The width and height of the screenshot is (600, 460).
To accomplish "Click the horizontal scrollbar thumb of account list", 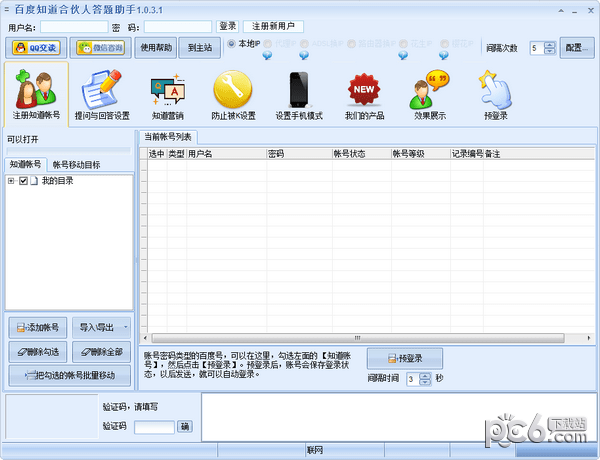I will [x=358, y=338].
